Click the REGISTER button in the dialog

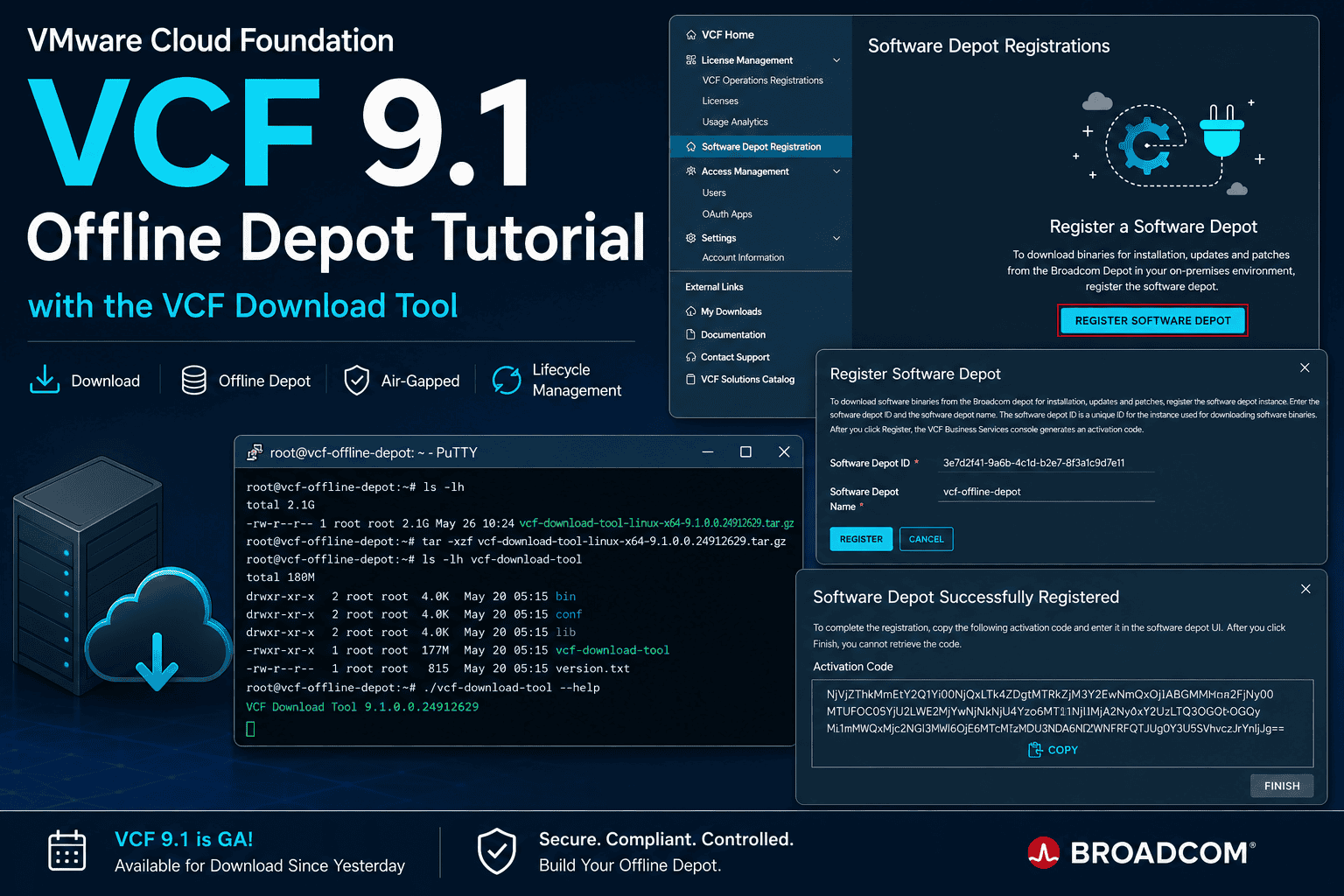[x=861, y=539]
